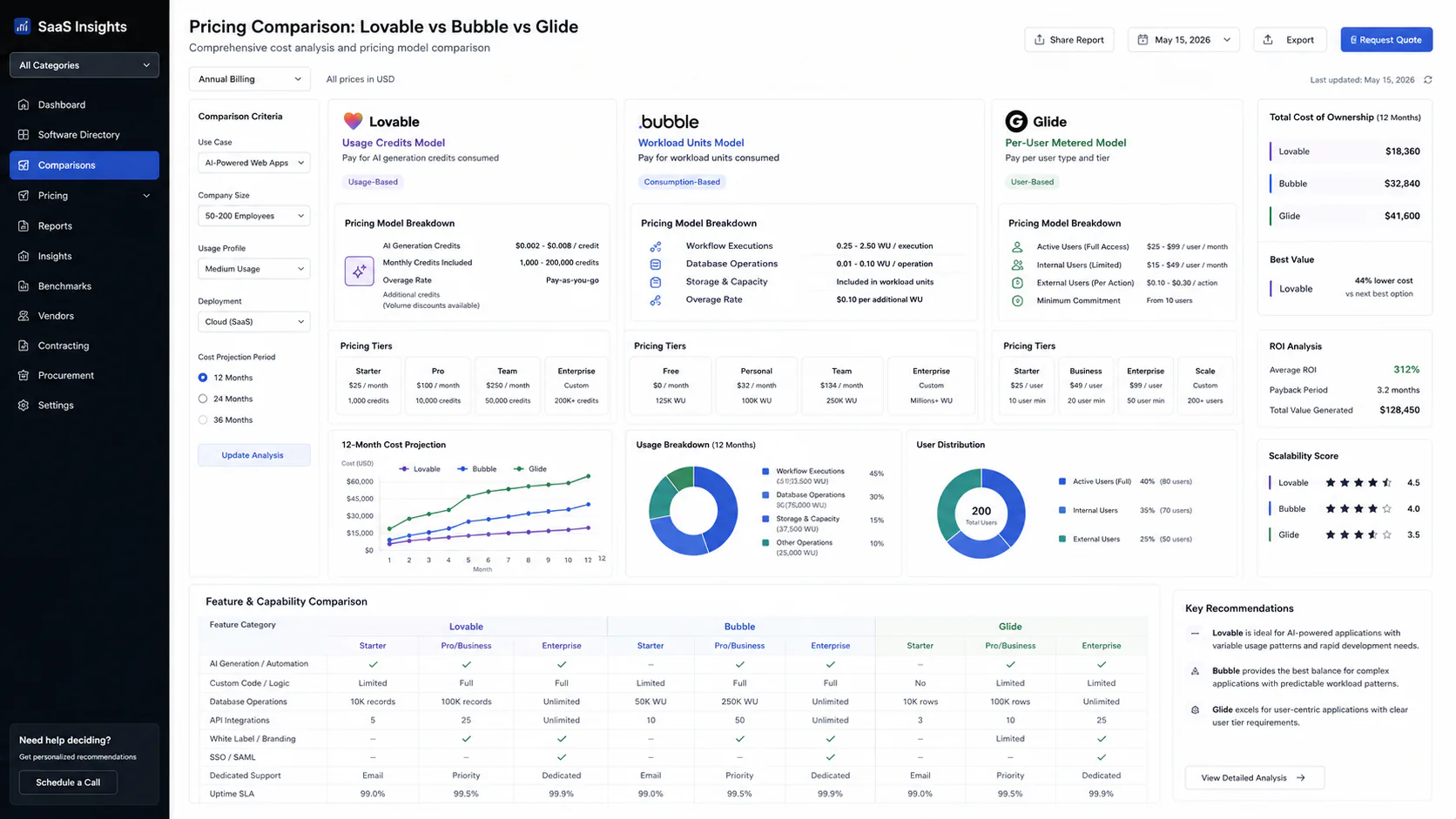Click the Share Report button
Viewport: 1456px width, 819px height.
tap(1069, 39)
